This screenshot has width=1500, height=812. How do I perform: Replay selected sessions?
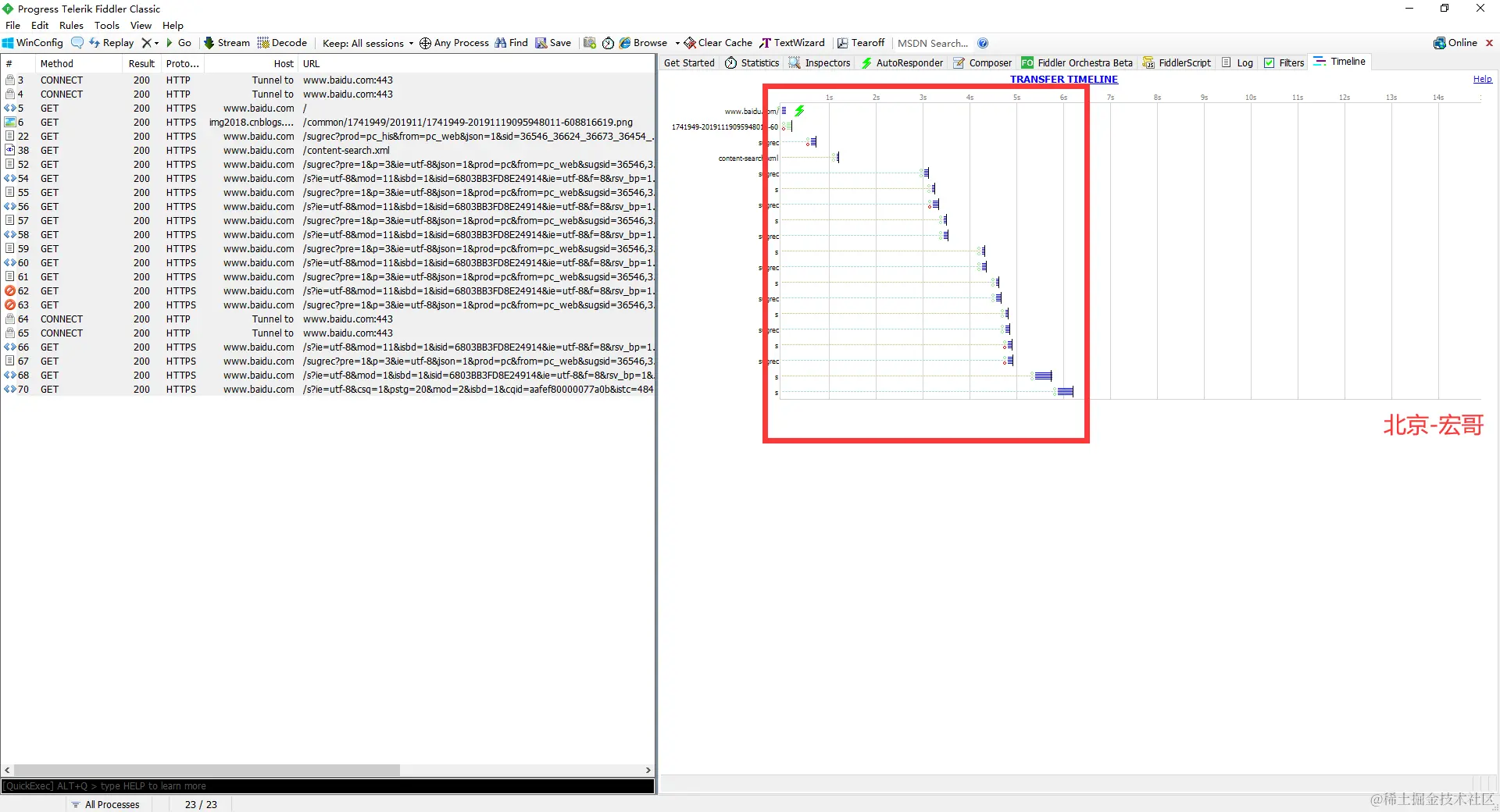click(111, 43)
